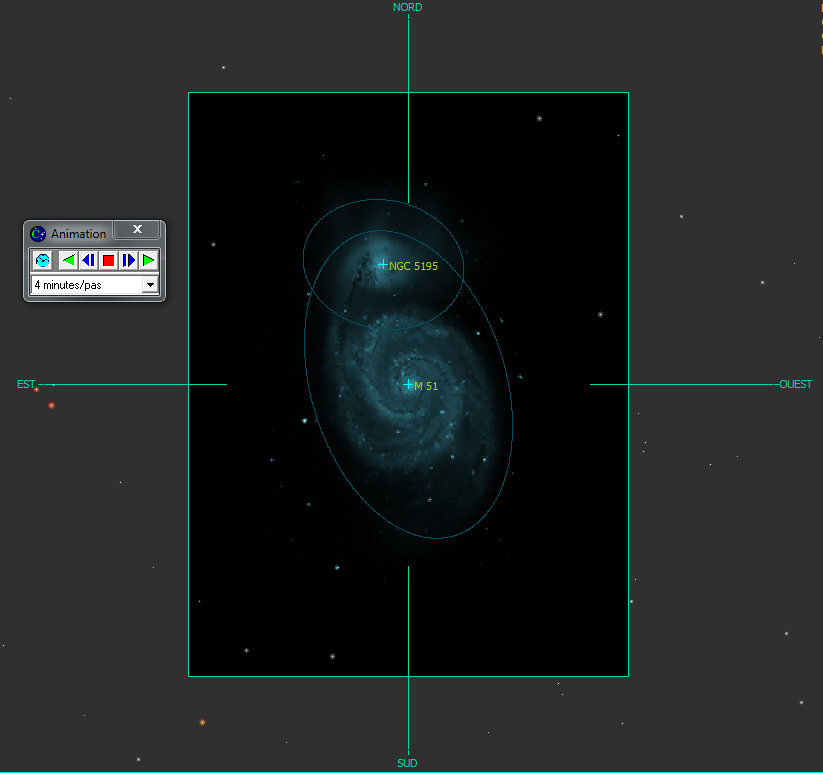This screenshot has width=823, height=773.
Task: Click the OUEST direction label
Action: pyautogui.click(x=795, y=384)
